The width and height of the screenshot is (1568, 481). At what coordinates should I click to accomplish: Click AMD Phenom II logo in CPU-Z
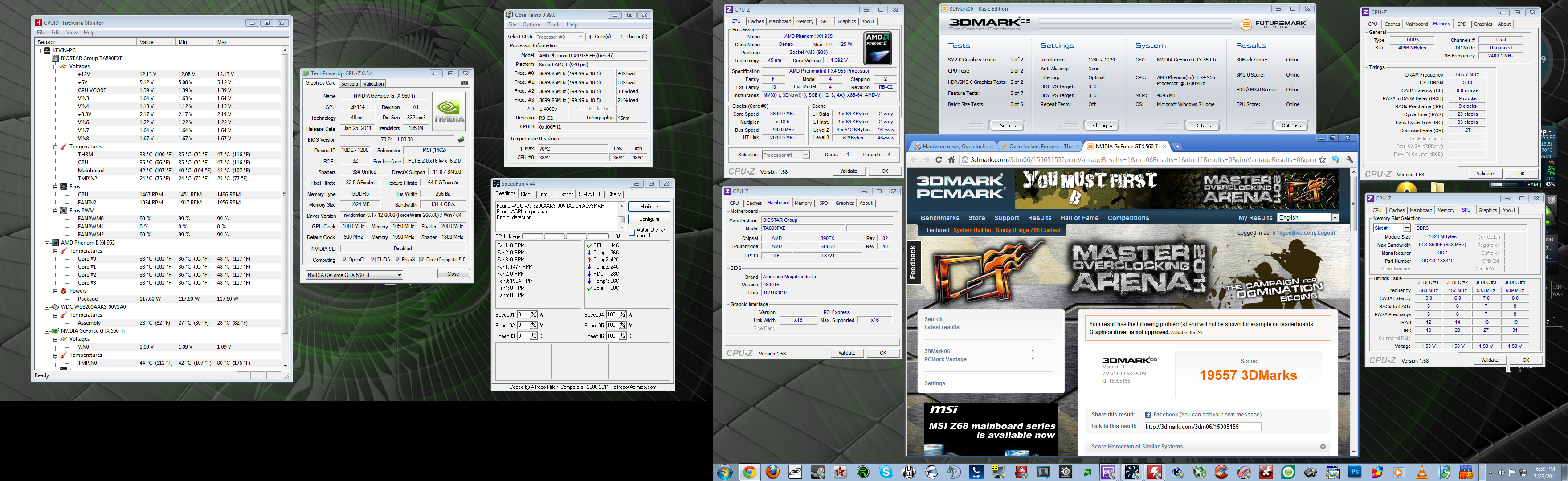pos(878,49)
